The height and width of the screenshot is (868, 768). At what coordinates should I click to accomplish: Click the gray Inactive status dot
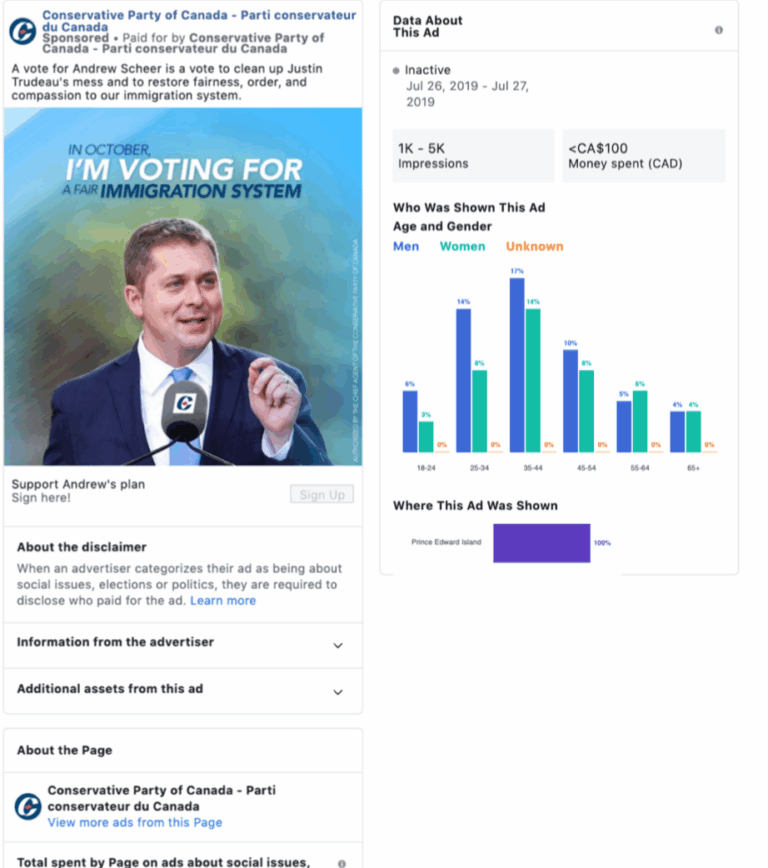coord(396,71)
